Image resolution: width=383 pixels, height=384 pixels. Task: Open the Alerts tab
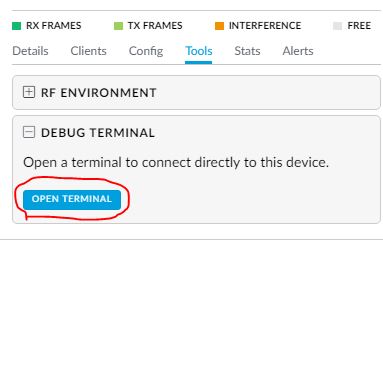(x=298, y=51)
